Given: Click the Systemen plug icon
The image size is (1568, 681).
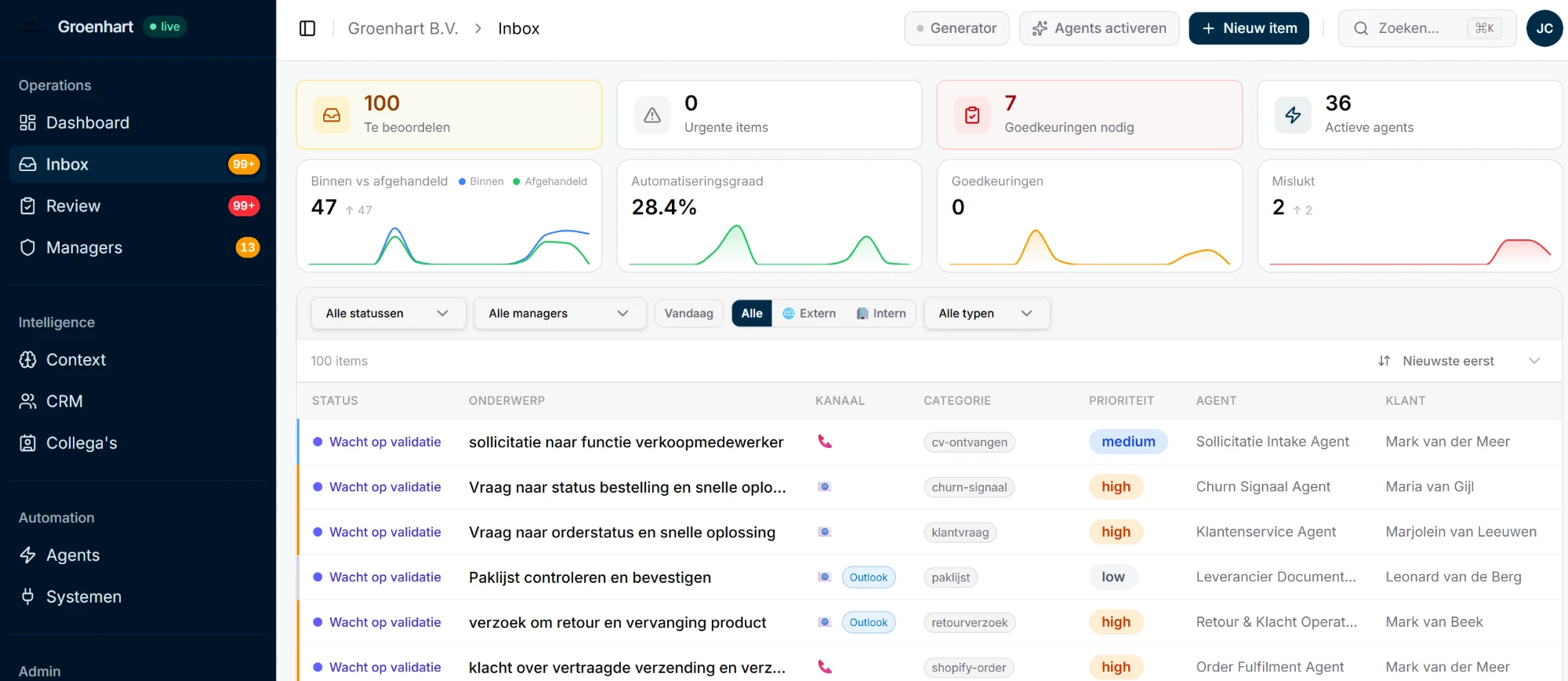Looking at the screenshot, I should pyautogui.click(x=27, y=596).
